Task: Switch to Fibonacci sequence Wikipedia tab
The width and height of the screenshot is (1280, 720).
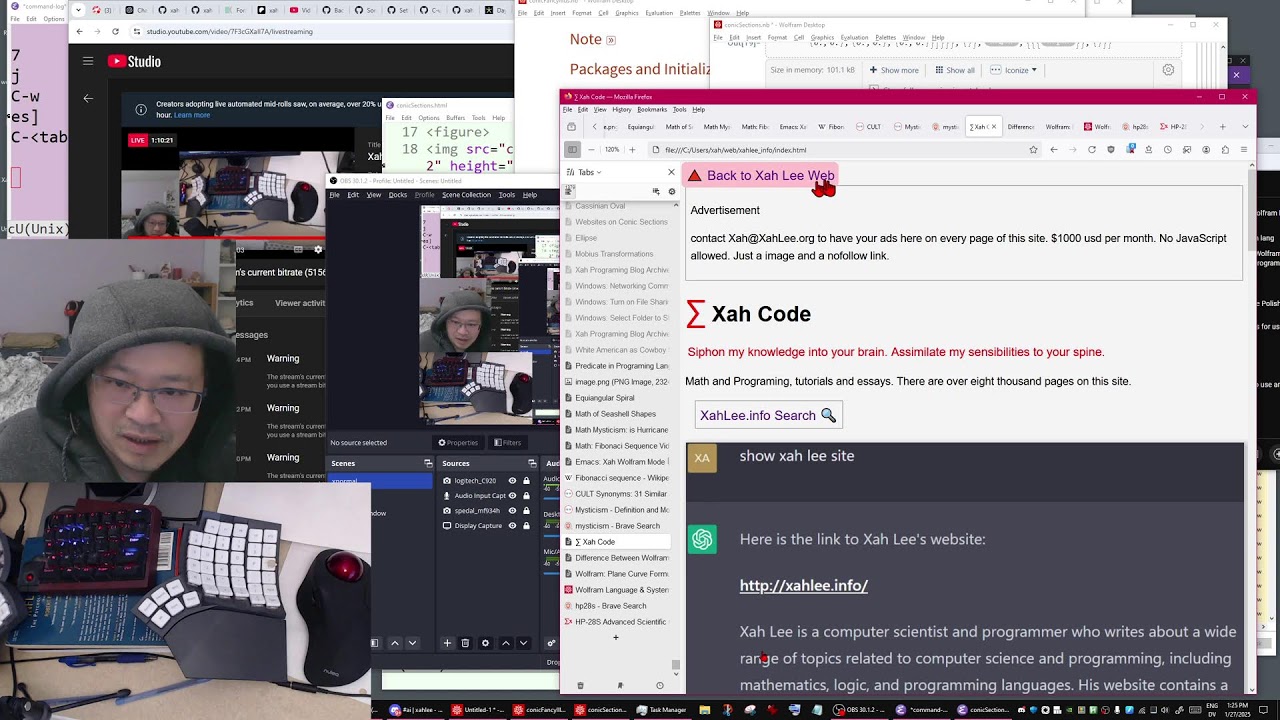Action: click(x=617, y=478)
